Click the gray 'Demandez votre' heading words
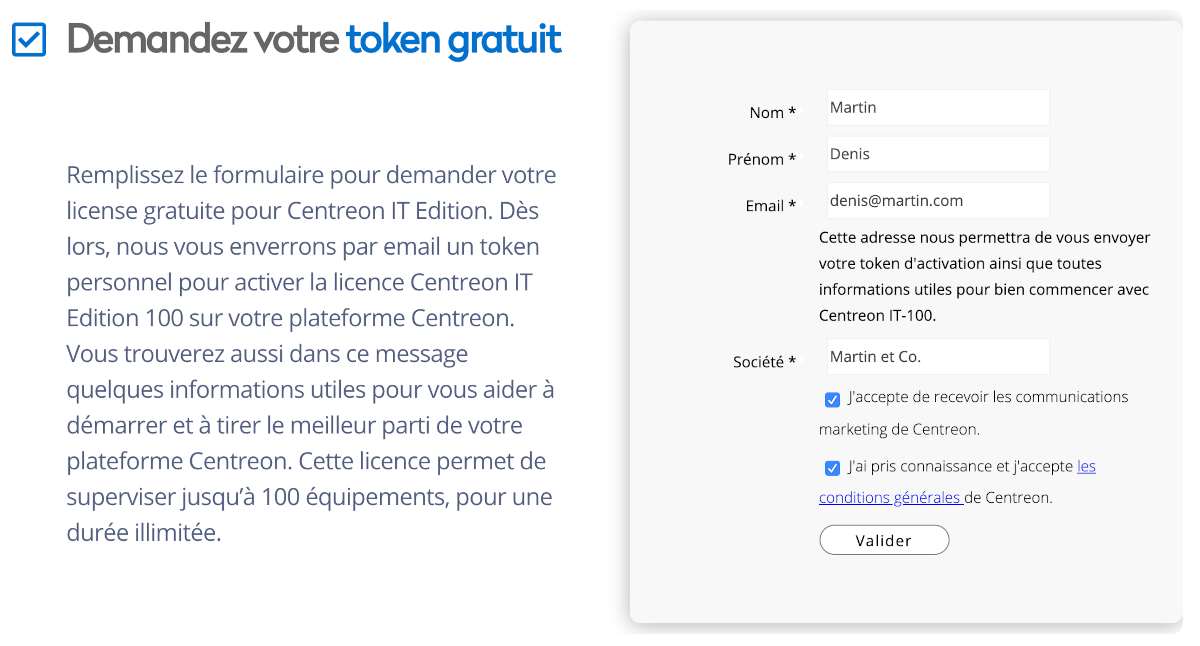The height and width of the screenshot is (646, 1200). point(203,40)
